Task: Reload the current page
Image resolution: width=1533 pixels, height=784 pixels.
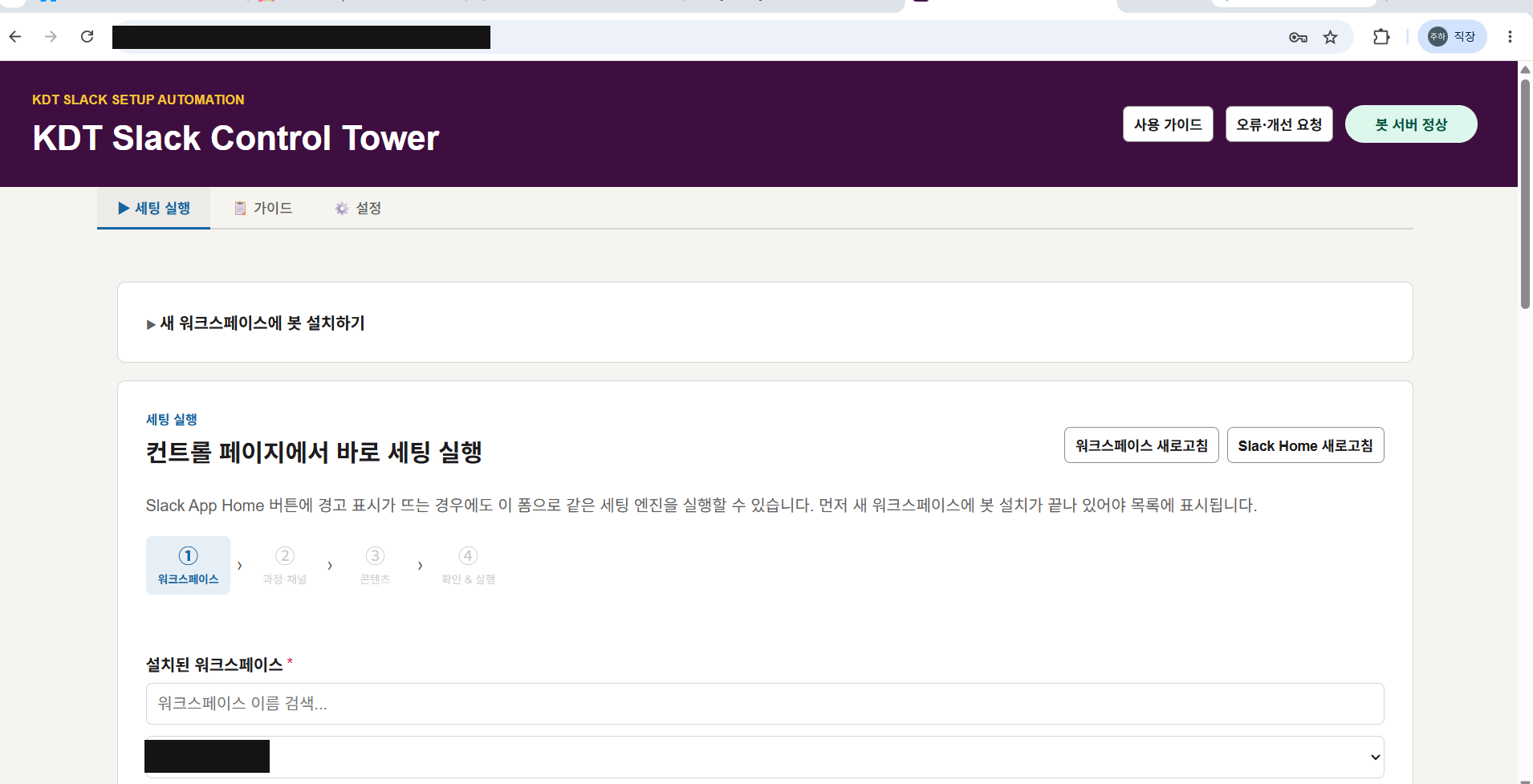Action: [x=87, y=37]
